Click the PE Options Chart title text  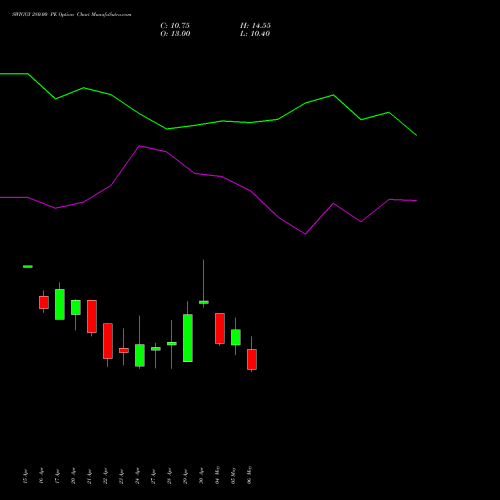point(72,15)
